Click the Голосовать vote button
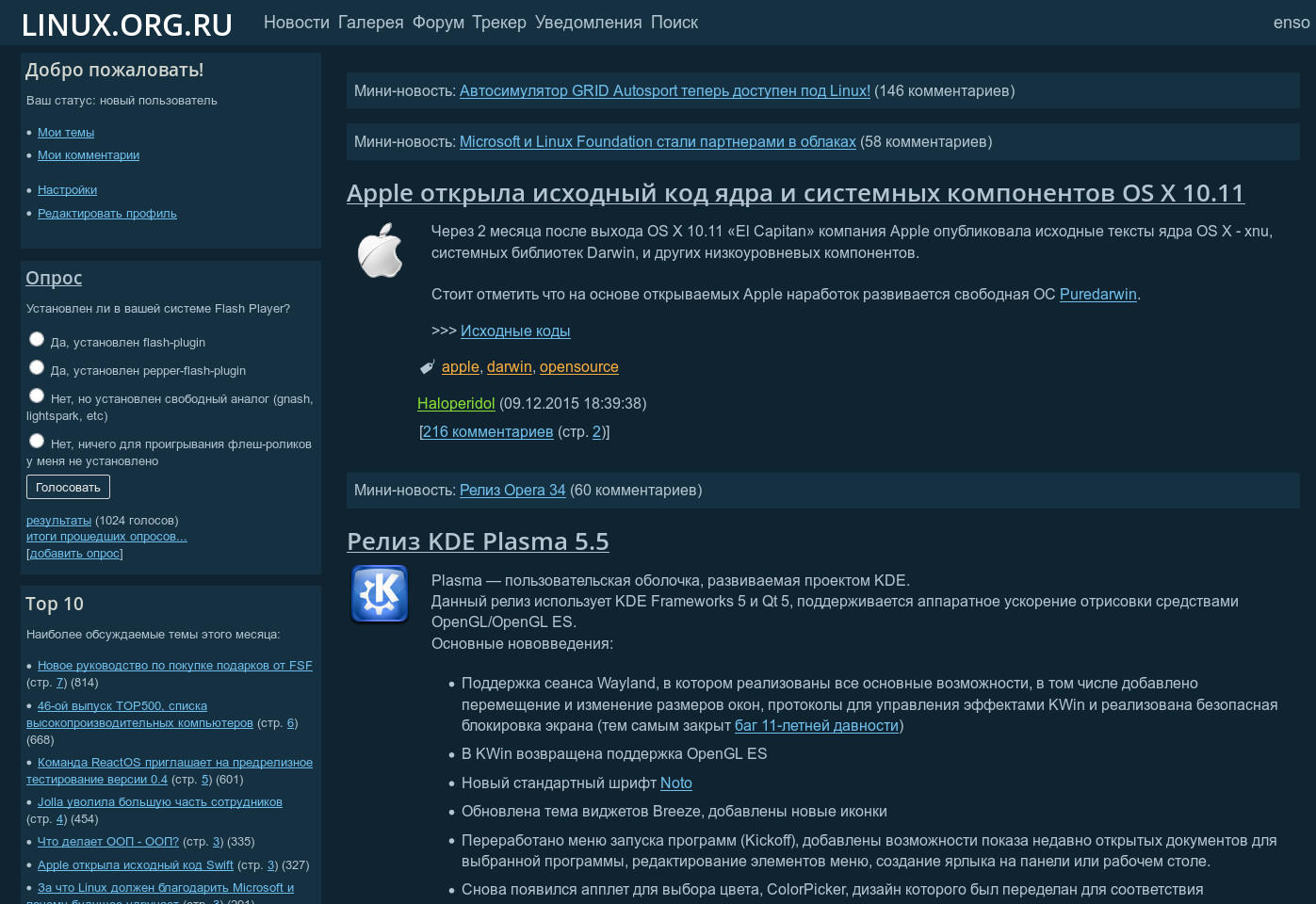 tap(68, 487)
